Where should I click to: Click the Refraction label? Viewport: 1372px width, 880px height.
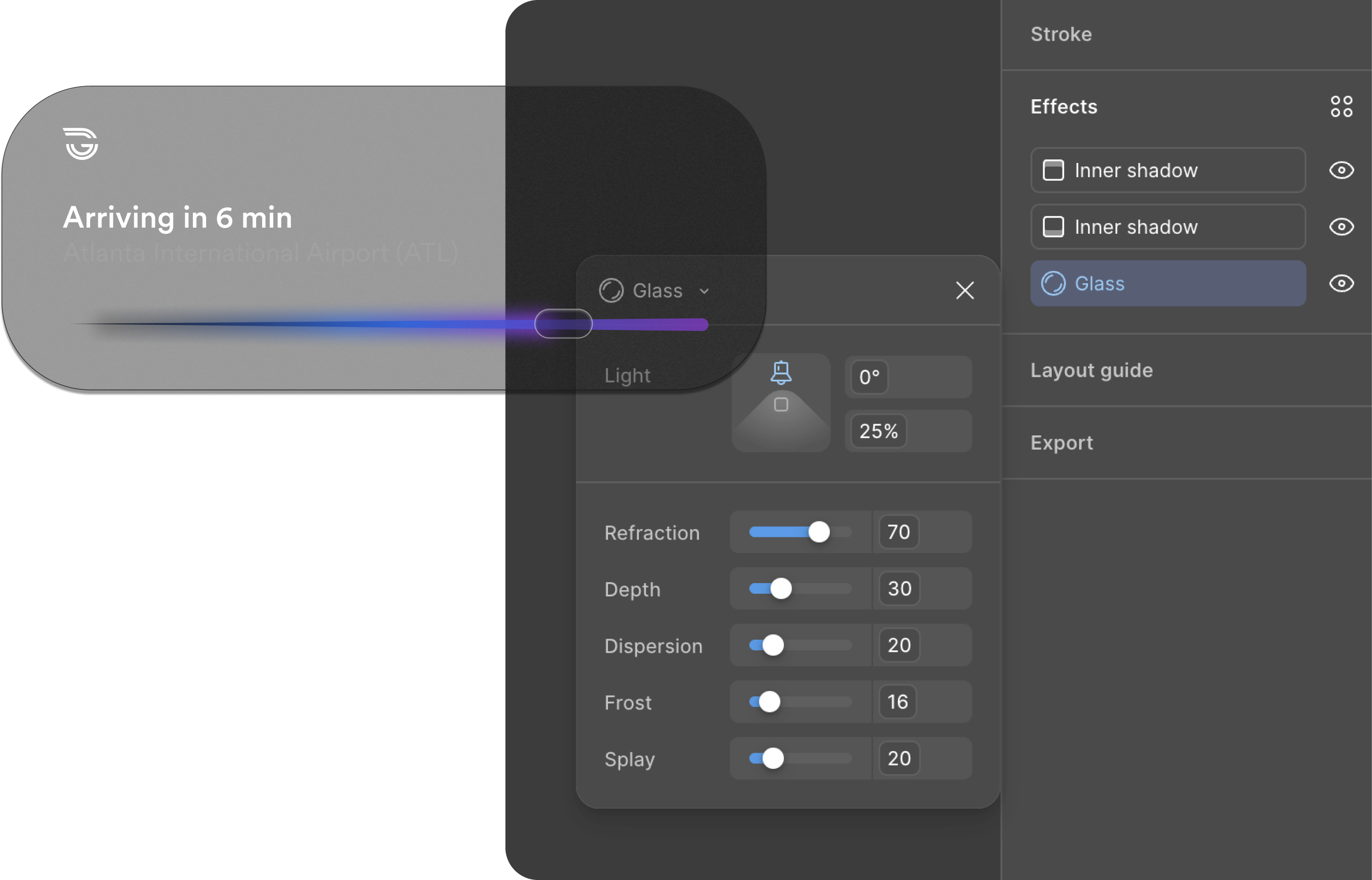[652, 533]
